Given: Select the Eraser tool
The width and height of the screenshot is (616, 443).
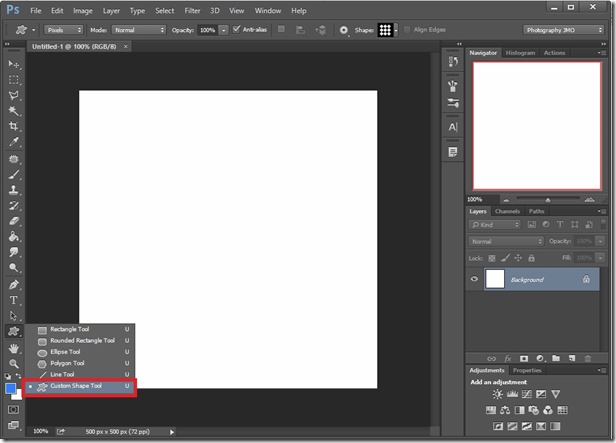Looking at the screenshot, I should (14, 221).
